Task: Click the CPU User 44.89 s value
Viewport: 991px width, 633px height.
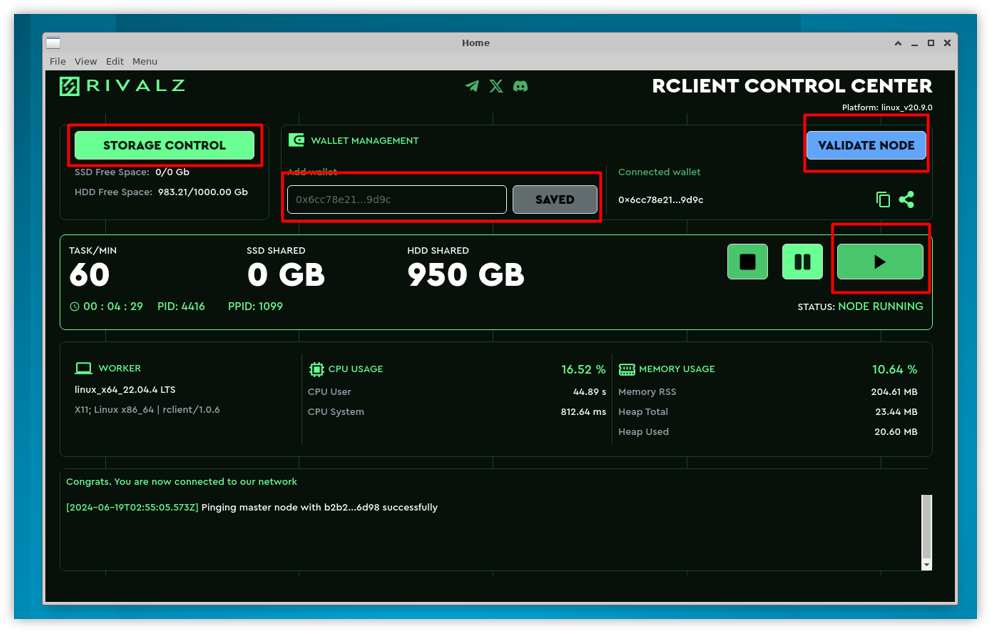Action: pos(590,392)
